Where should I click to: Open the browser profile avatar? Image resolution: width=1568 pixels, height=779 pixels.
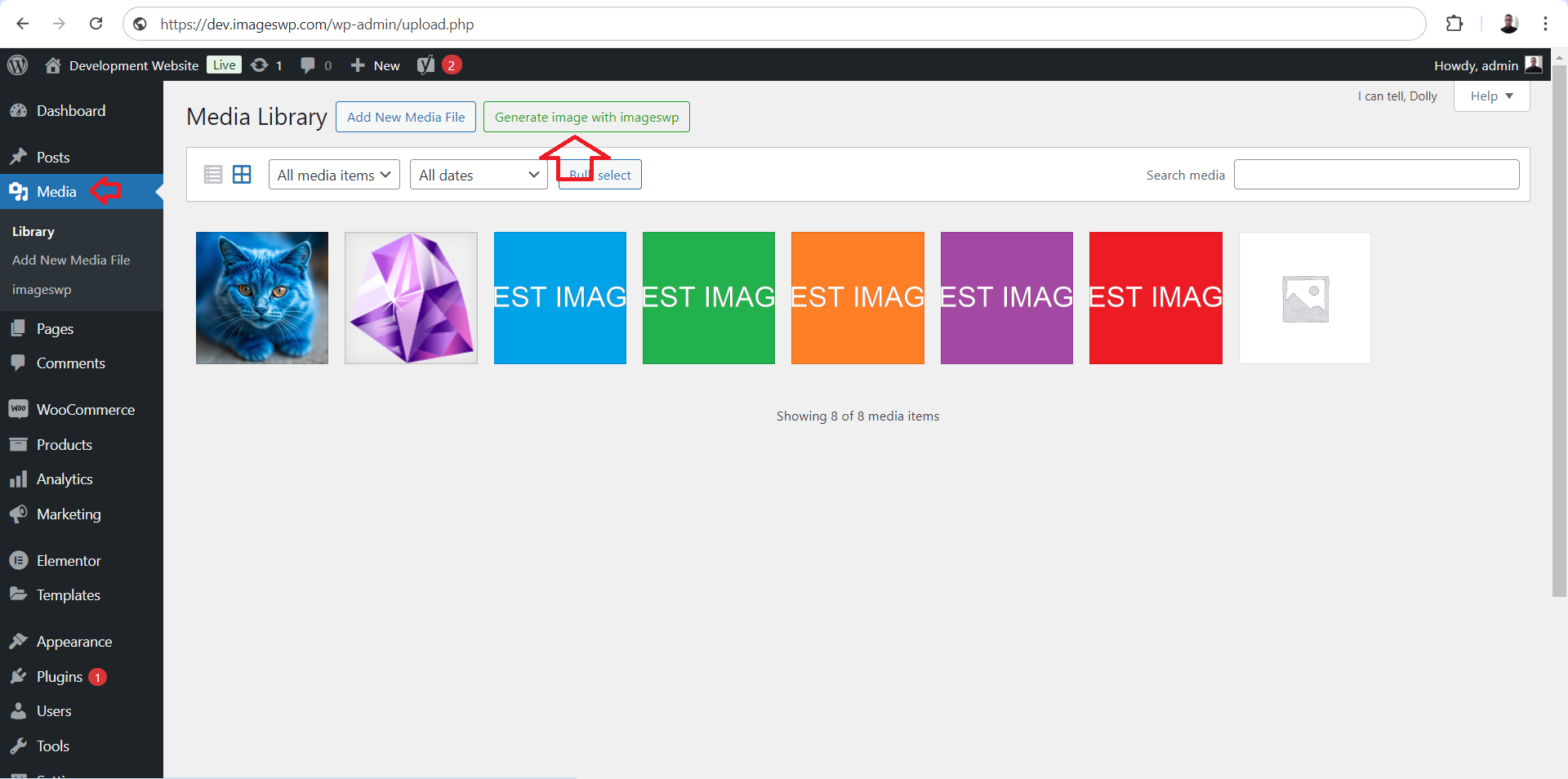point(1508,24)
